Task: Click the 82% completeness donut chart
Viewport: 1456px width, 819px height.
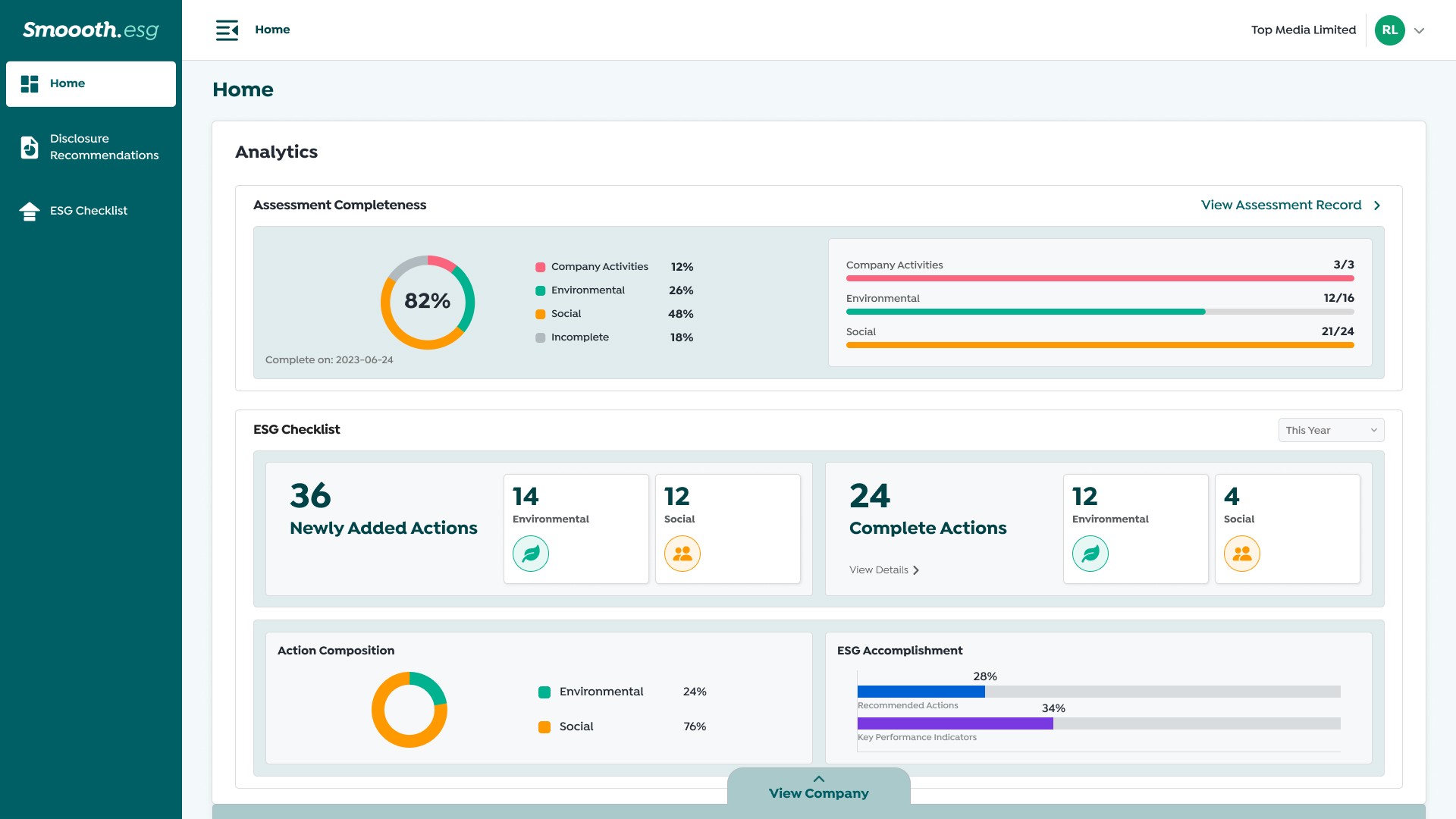Action: coord(428,302)
